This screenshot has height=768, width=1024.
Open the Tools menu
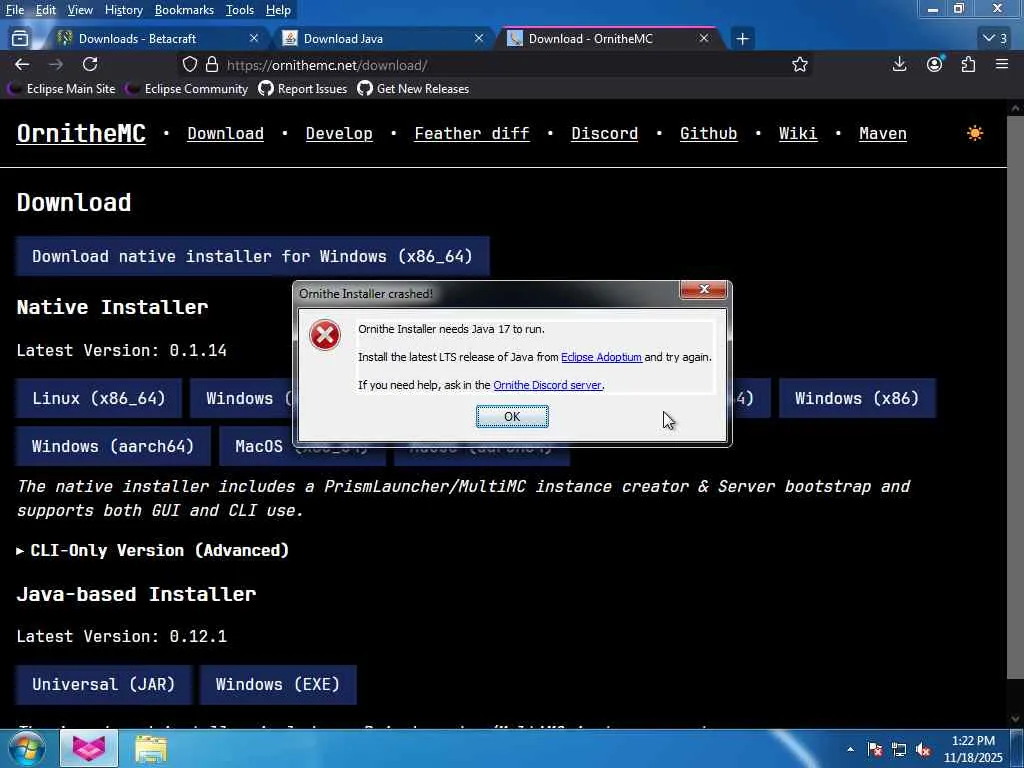click(x=240, y=10)
